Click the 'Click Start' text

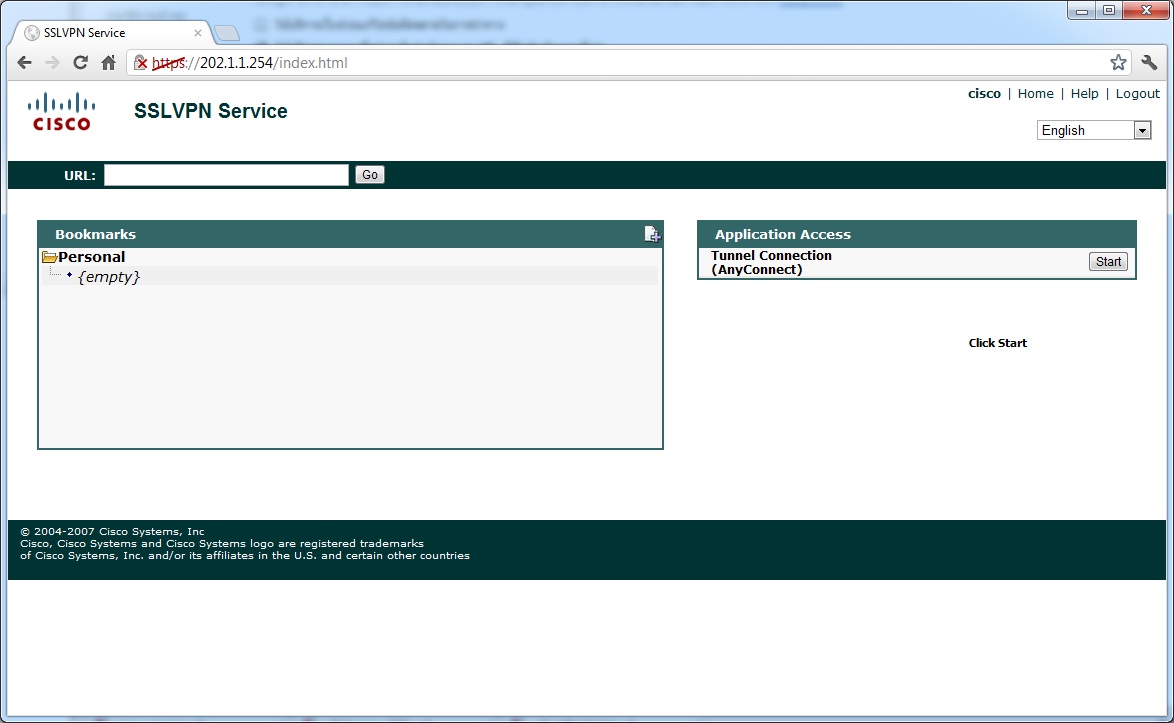click(x=997, y=343)
